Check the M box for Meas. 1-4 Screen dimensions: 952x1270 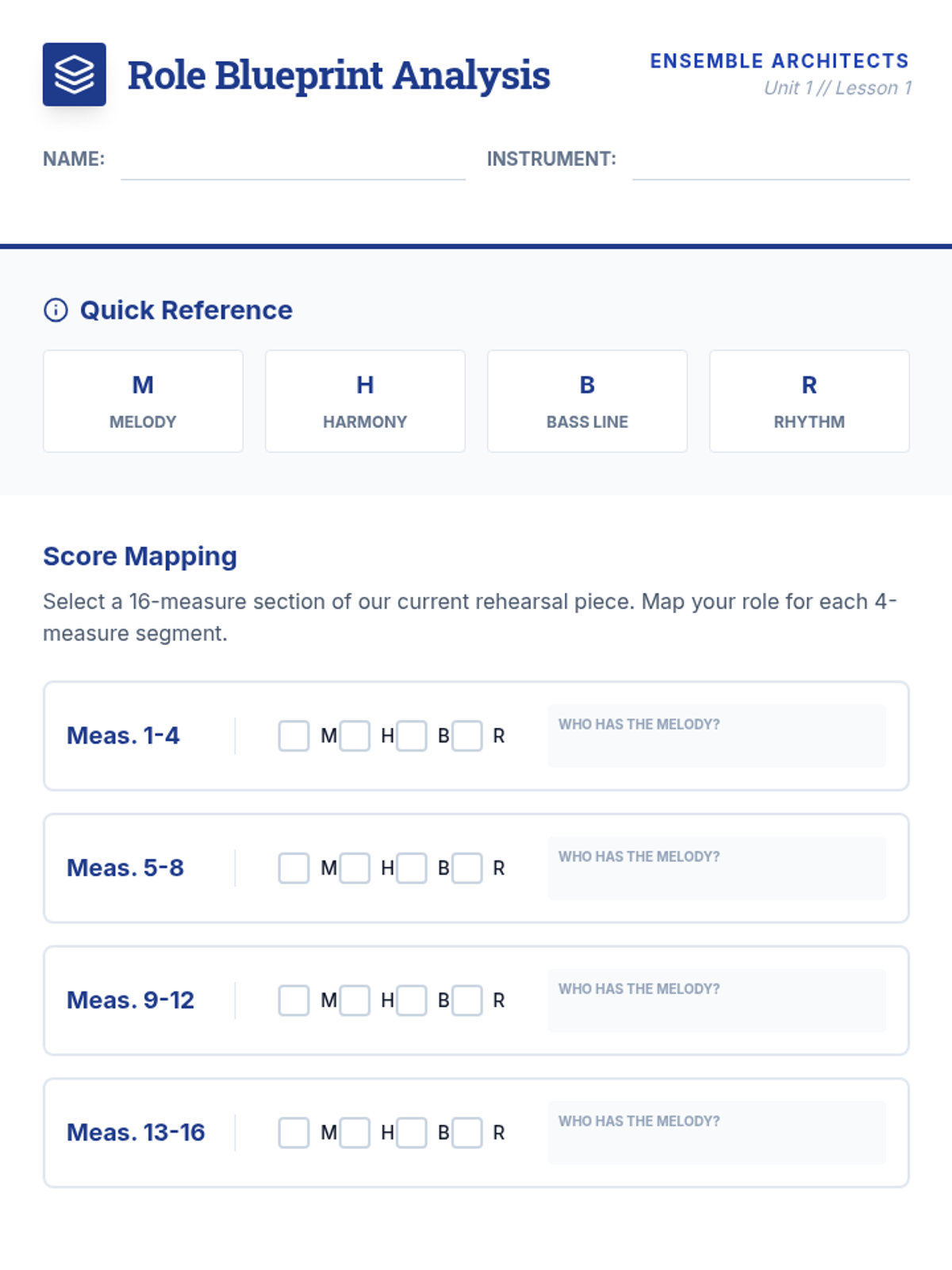[294, 736]
